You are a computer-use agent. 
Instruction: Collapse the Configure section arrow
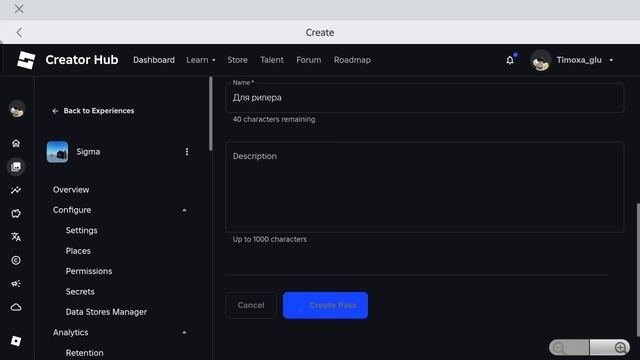184,210
